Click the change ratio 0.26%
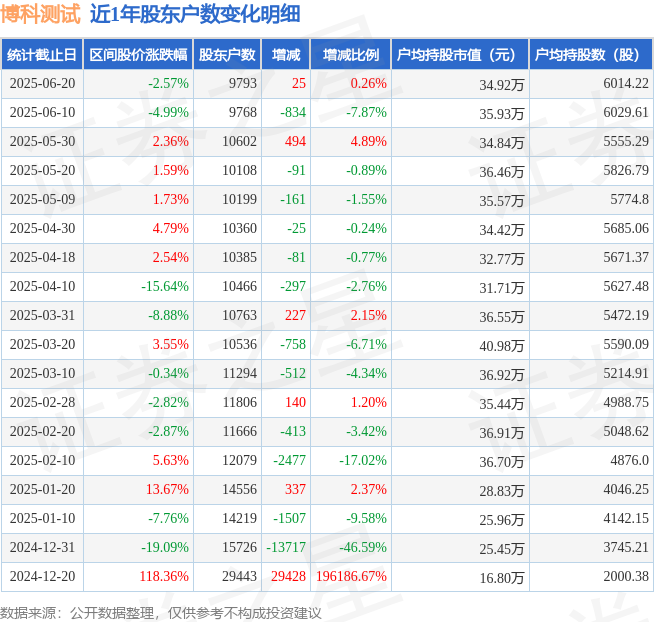The height and width of the screenshot is (622, 654). (x=369, y=83)
